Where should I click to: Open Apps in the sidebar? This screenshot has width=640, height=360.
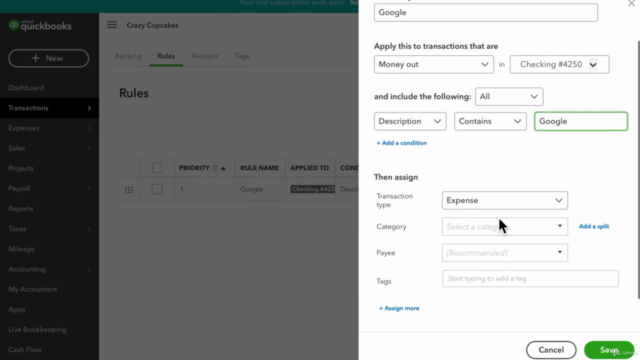click(17, 309)
